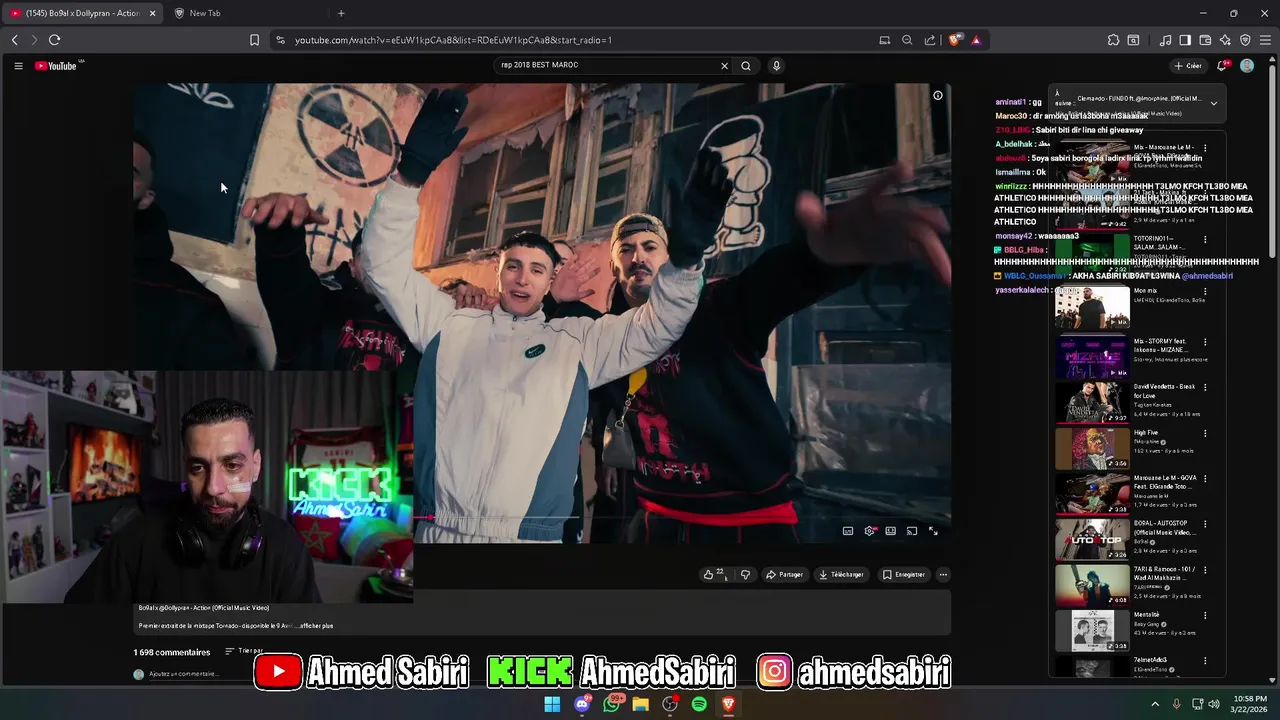1280x720 pixels.
Task: Open the YouTube account avatar menu
Action: [1247, 66]
